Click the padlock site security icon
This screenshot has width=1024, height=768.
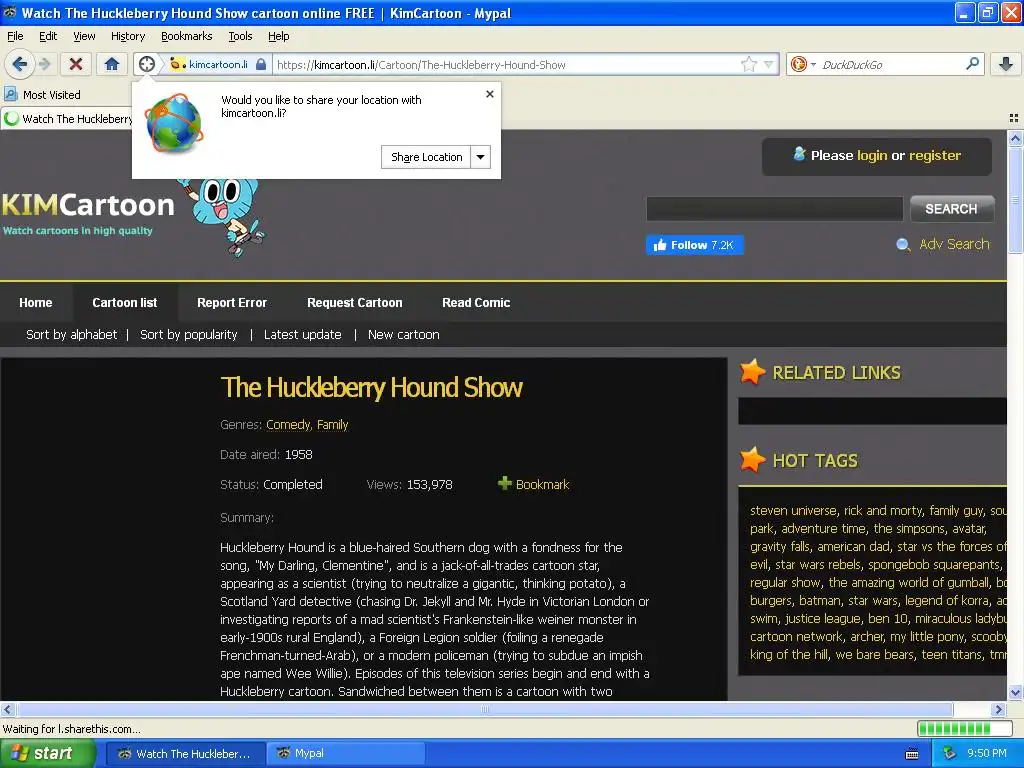(261, 64)
